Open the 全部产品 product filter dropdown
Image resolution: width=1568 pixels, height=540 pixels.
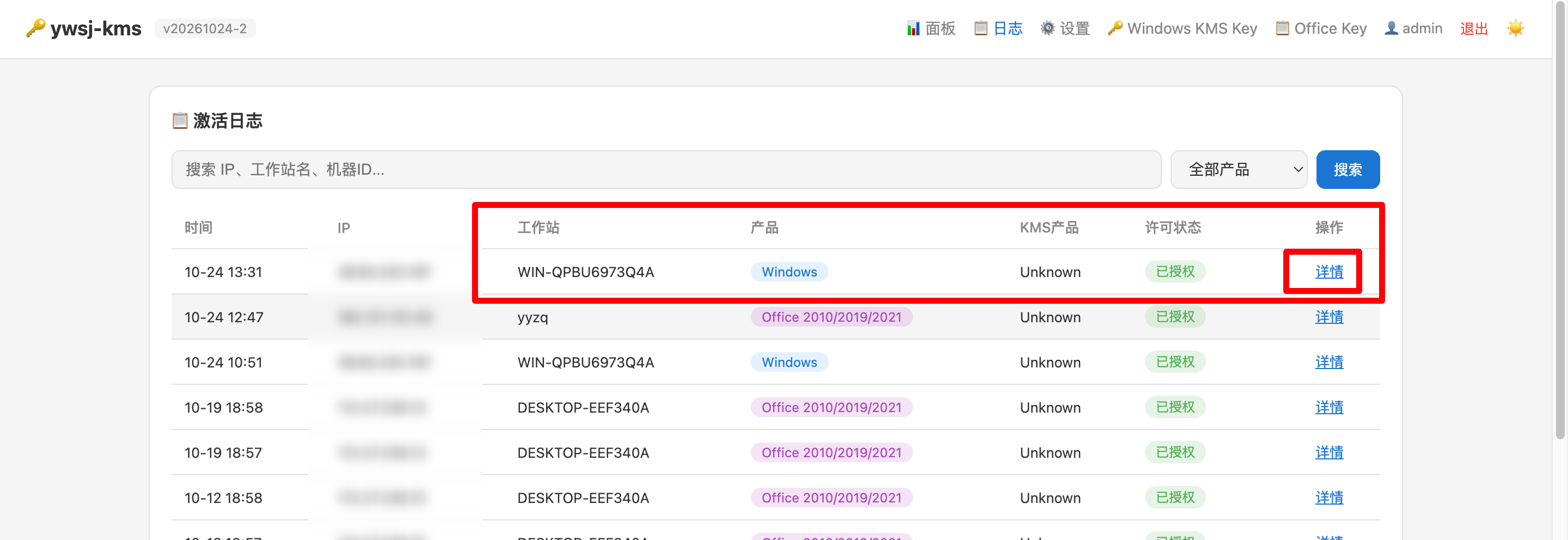[x=1239, y=170]
